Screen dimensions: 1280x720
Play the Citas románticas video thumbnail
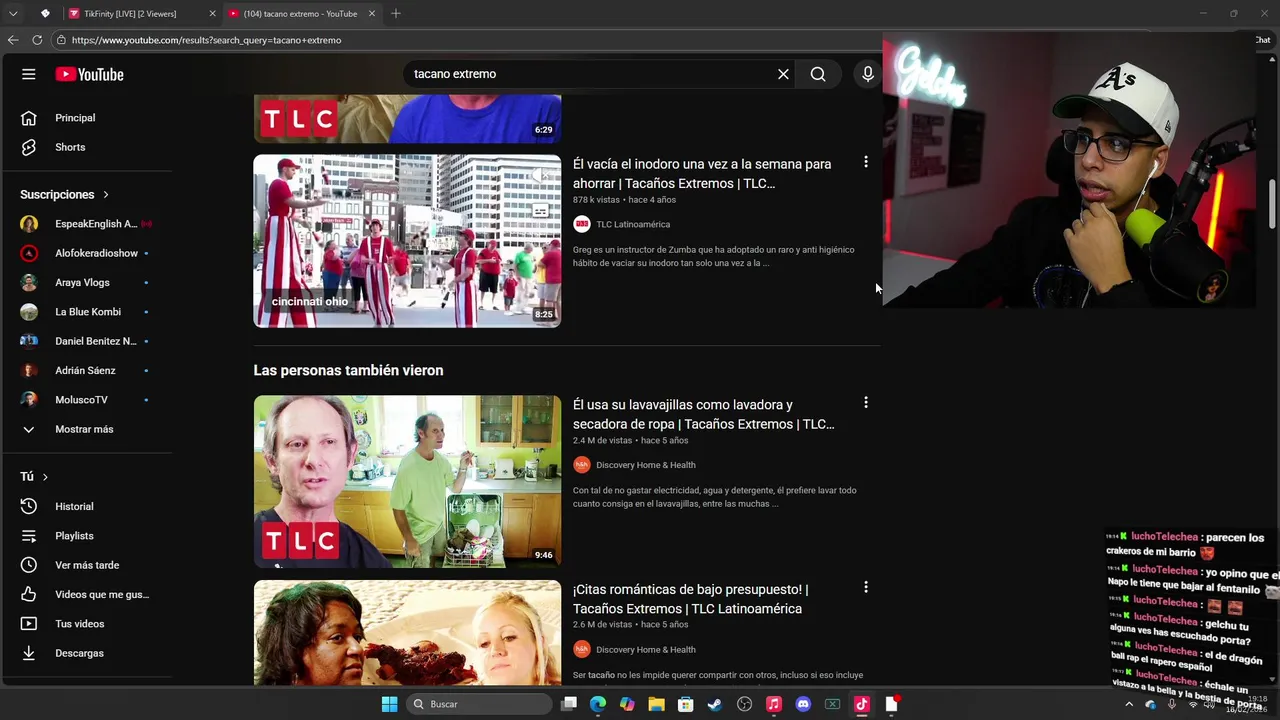(407, 632)
